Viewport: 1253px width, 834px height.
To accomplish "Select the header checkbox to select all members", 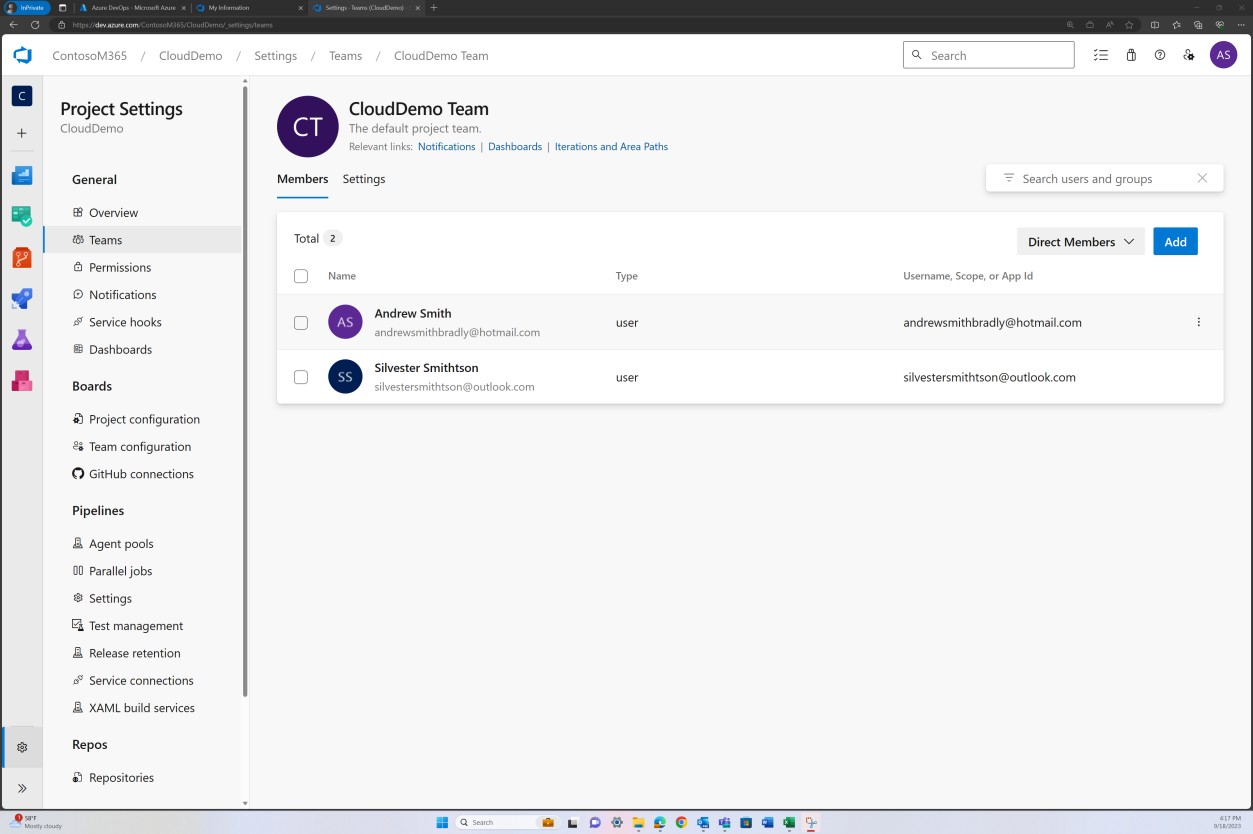I will (301, 275).
